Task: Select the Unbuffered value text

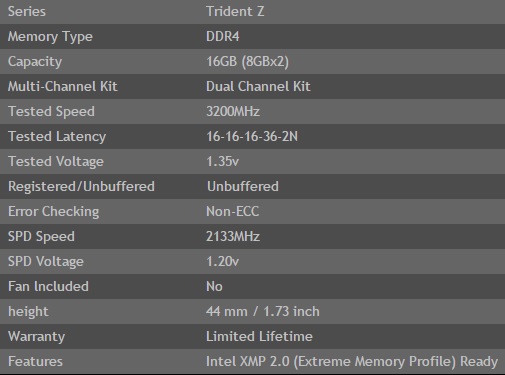Action: (x=243, y=187)
